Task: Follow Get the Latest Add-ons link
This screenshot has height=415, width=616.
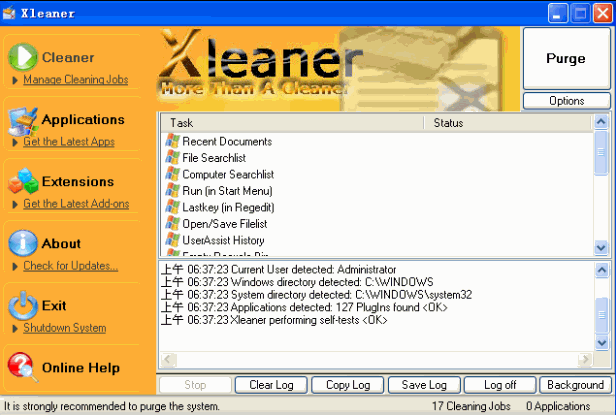Action: tap(76, 204)
